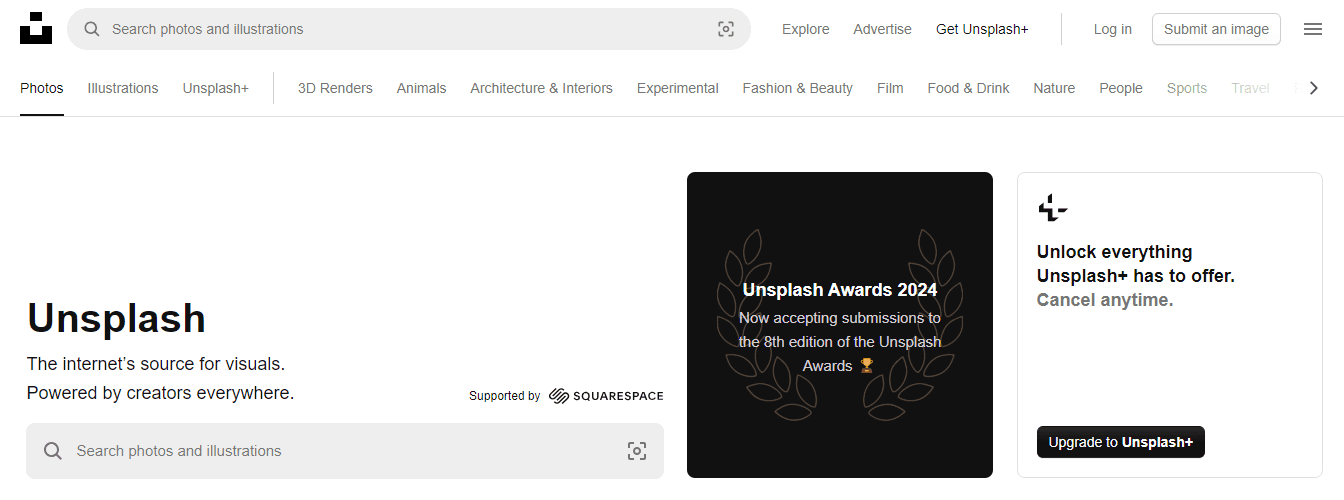This screenshot has width=1344, height=500.
Task: Click 'Supported by' text
Action: (504, 396)
